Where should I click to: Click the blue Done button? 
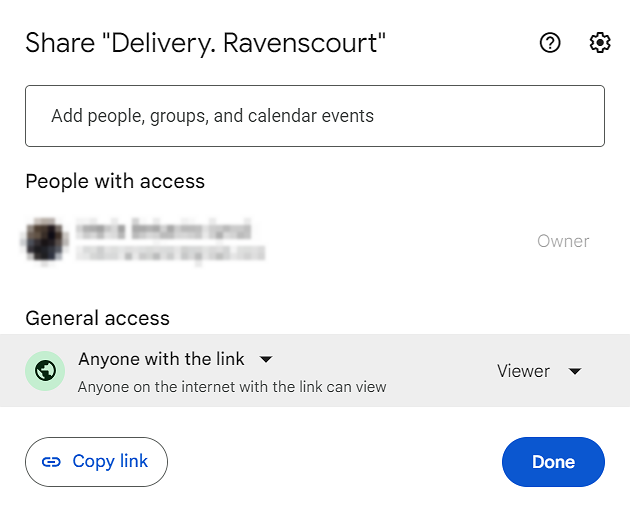pyautogui.click(x=553, y=462)
